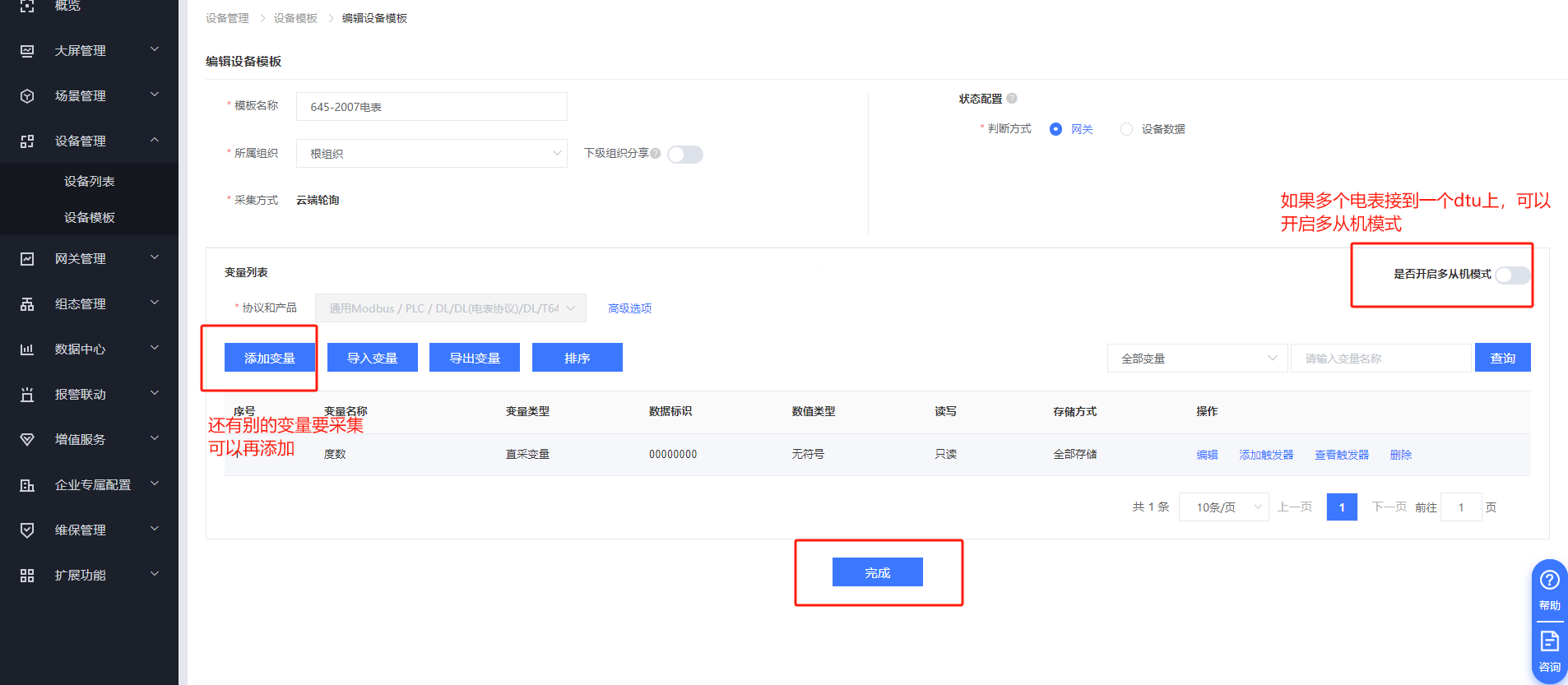The image size is (1568, 685).
Task: Click the 添加变量 button
Action: (x=270, y=358)
